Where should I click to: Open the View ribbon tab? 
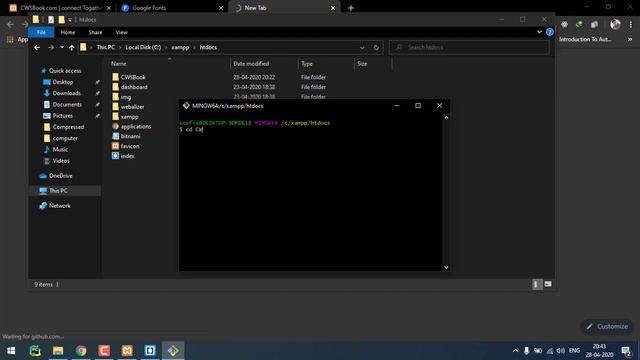[x=122, y=32]
